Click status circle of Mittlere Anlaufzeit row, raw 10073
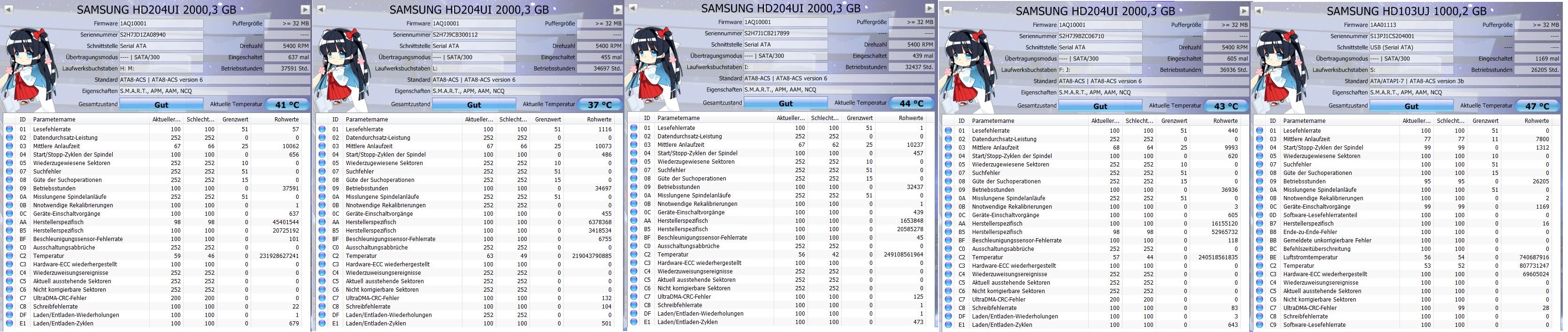Screen dimensions: 1568x332 [322, 146]
